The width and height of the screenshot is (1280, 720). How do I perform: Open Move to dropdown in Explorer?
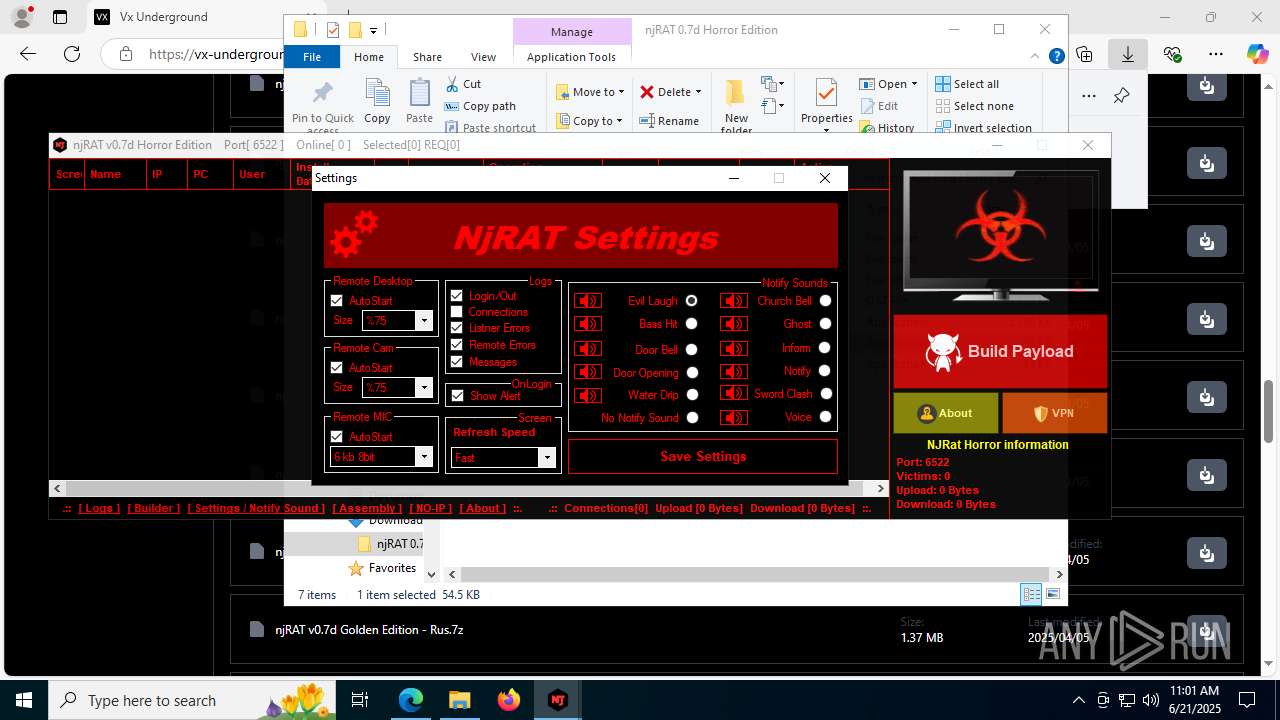pos(590,92)
